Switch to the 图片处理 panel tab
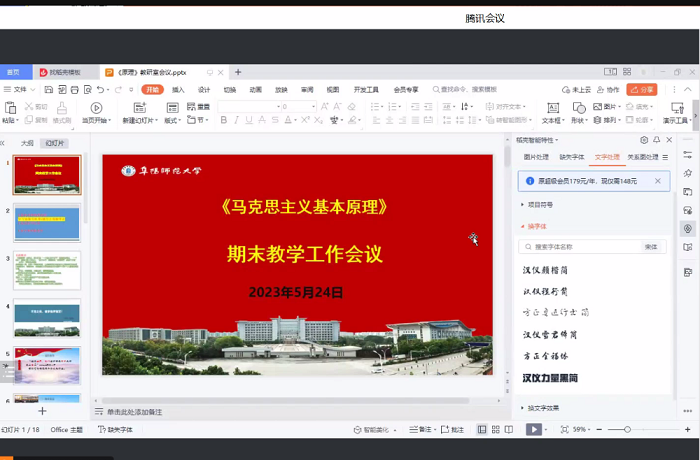 [536, 157]
